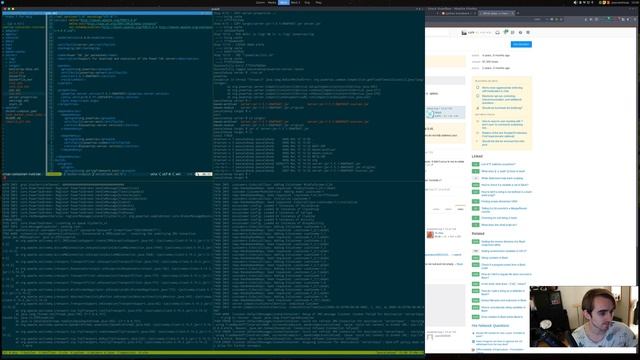Open the first question under Related heading
The width and height of the screenshot is (640, 360).
coord(503,243)
